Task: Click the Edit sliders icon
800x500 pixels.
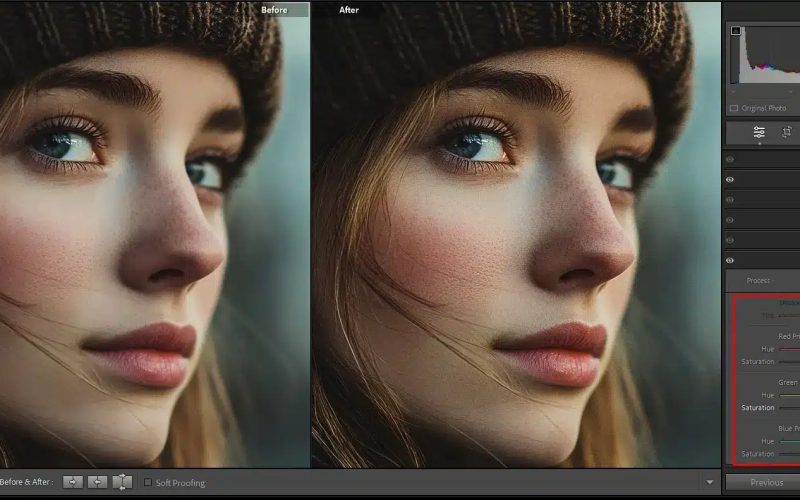Action: (x=759, y=132)
